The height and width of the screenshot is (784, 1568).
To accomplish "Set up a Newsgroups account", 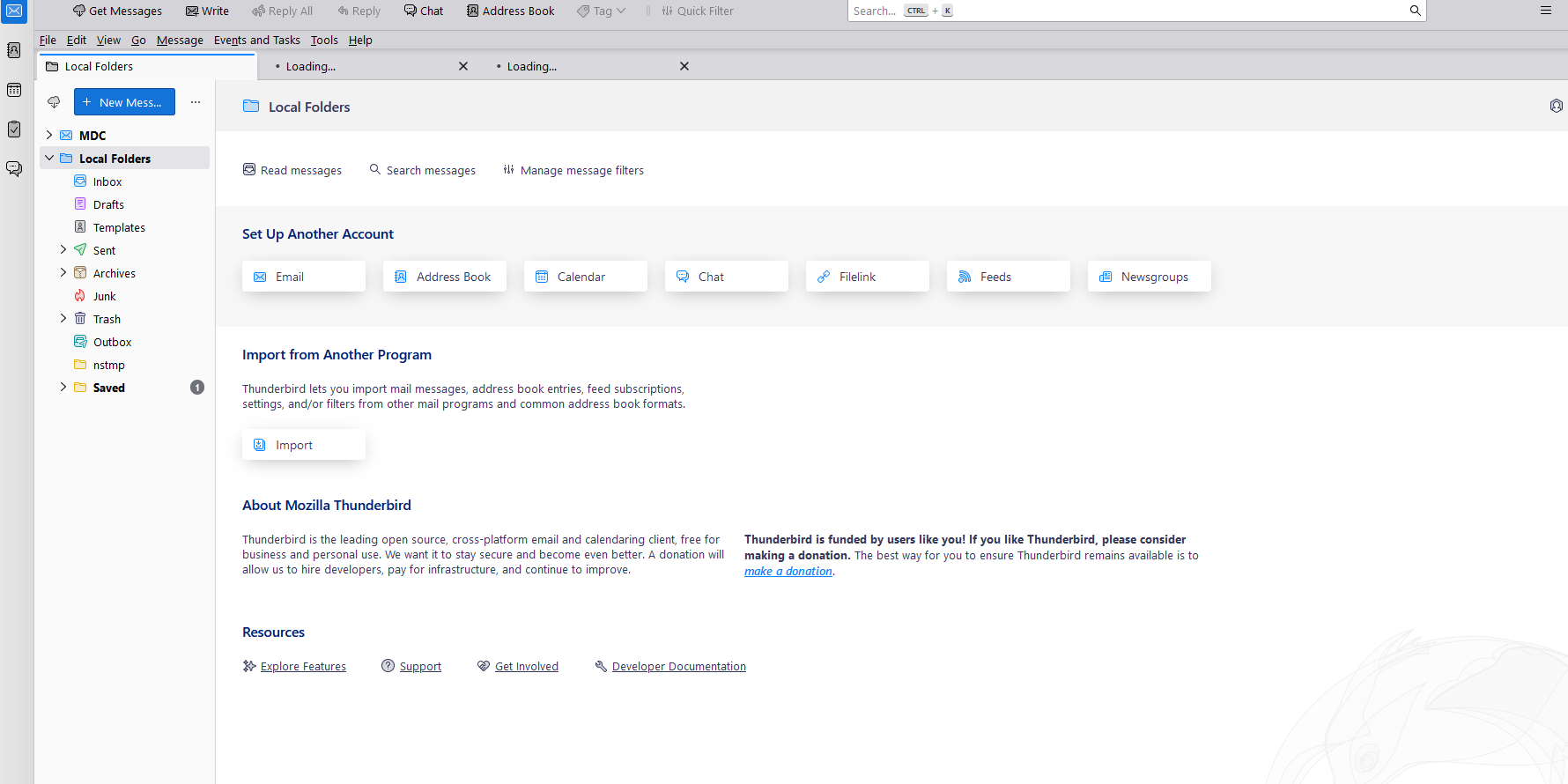I will coord(1150,277).
